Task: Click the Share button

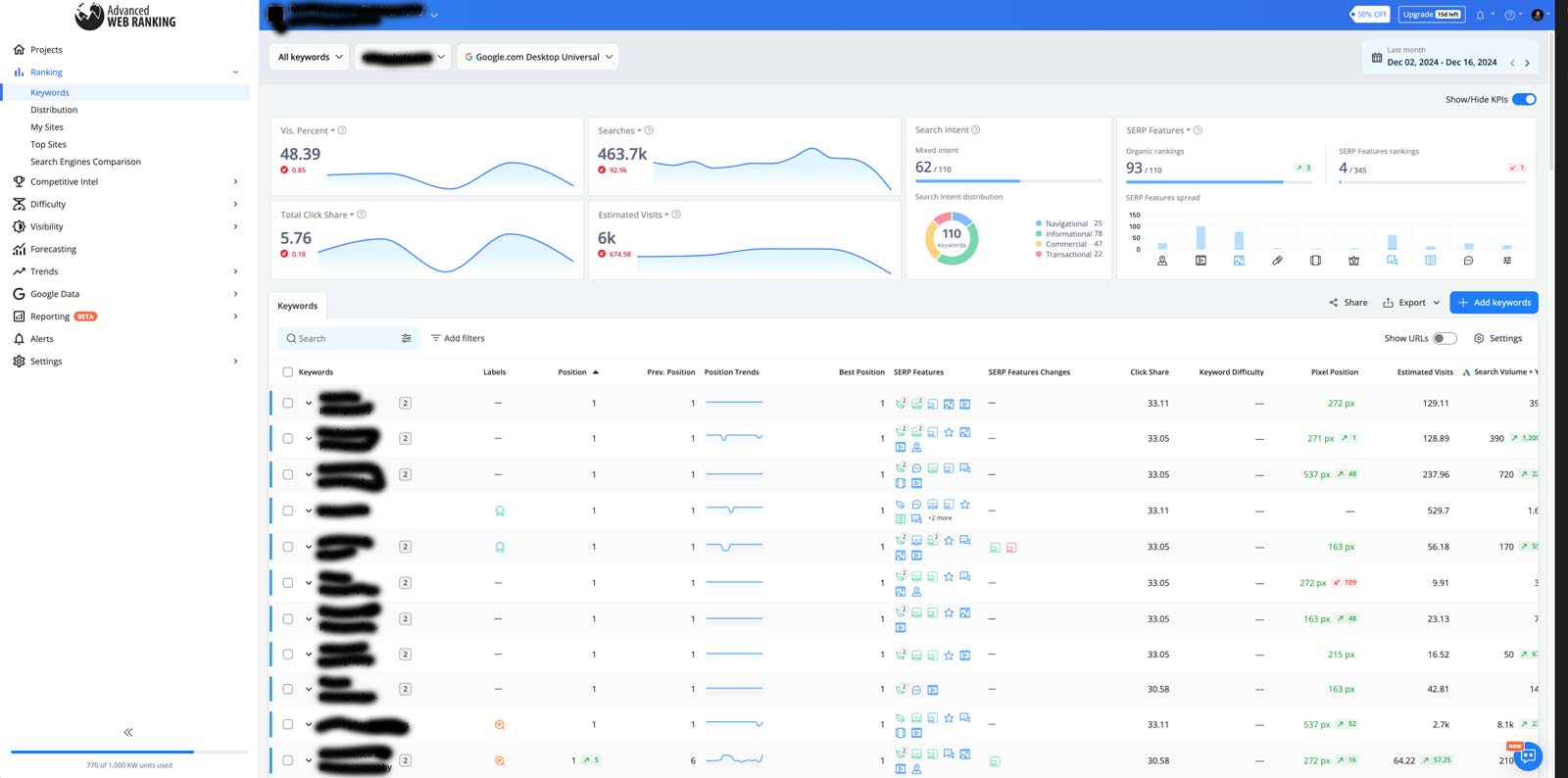Action: [x=1348, y=303]
